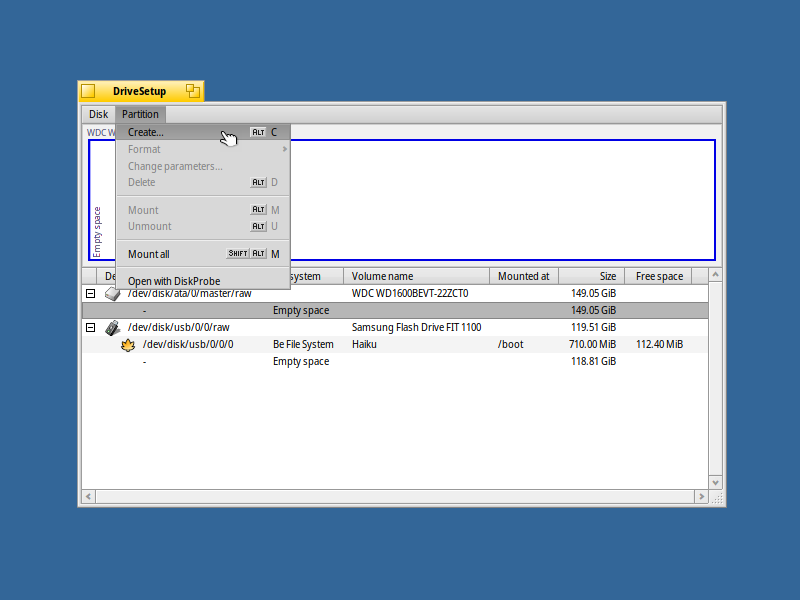Sort by the Size column header

coord(592,276)
